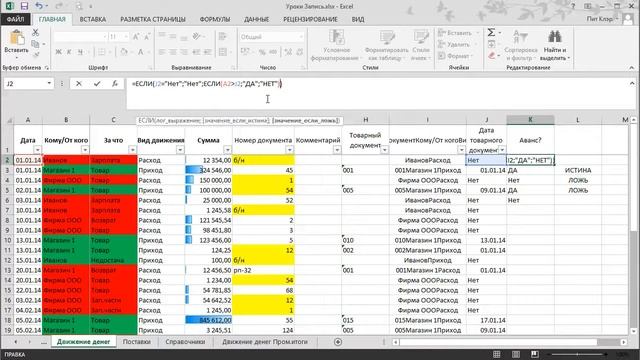This screenshot has height=360, width=640.
Task: Open filter dropdown for Сумма column
Action: 227,150
